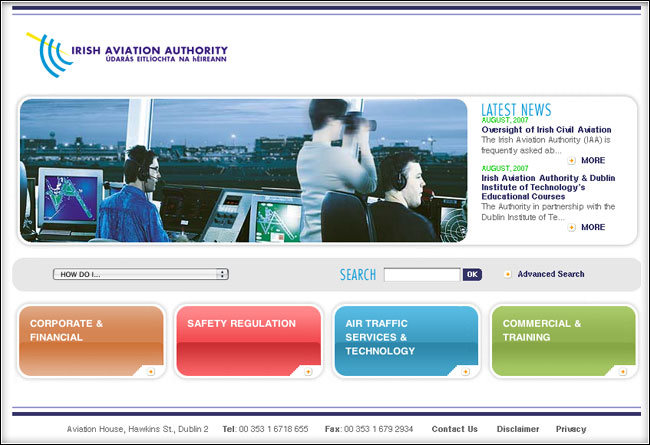Viewport: 650px width, 445px height.
Task: Click telephone number 00 353 1 6718 655
Action: 274,429
